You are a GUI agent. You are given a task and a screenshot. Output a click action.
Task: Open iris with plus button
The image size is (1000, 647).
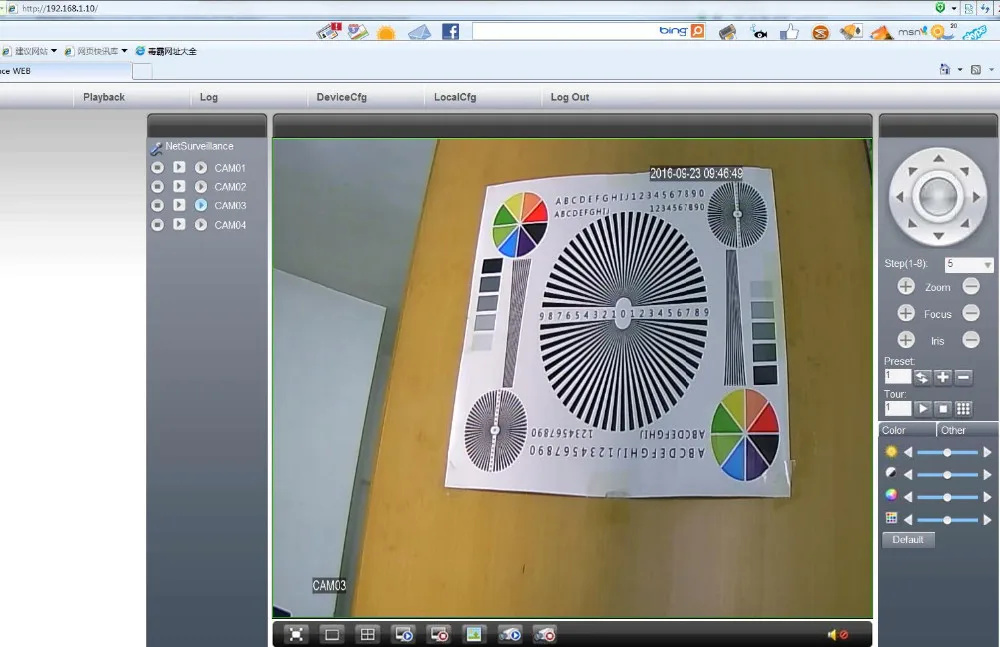click(906, 340)
